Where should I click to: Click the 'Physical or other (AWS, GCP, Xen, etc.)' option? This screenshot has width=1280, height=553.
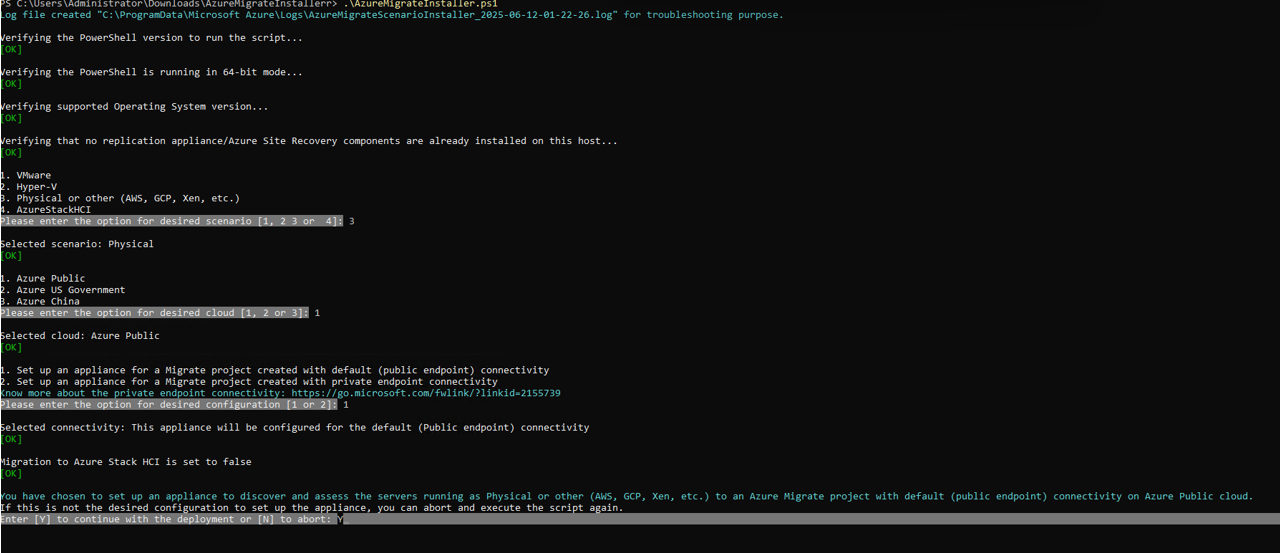[120, 198]
